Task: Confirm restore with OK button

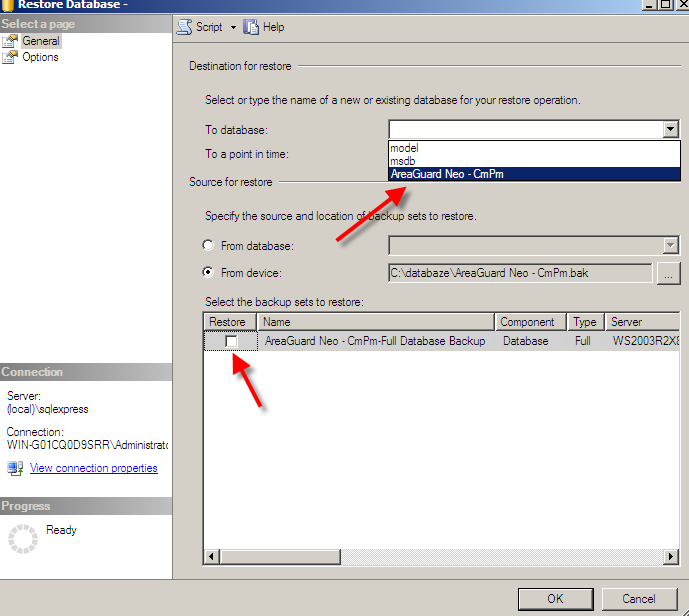Action: tap(555, 599)
